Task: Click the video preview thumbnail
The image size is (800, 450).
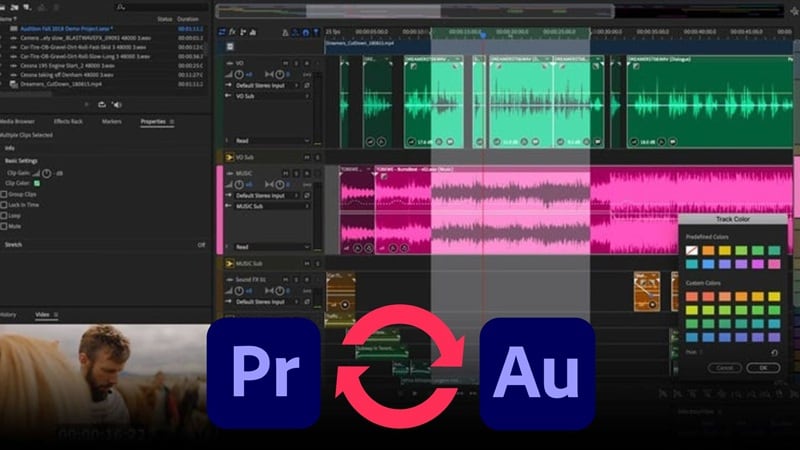Action: tap(105, 382)
